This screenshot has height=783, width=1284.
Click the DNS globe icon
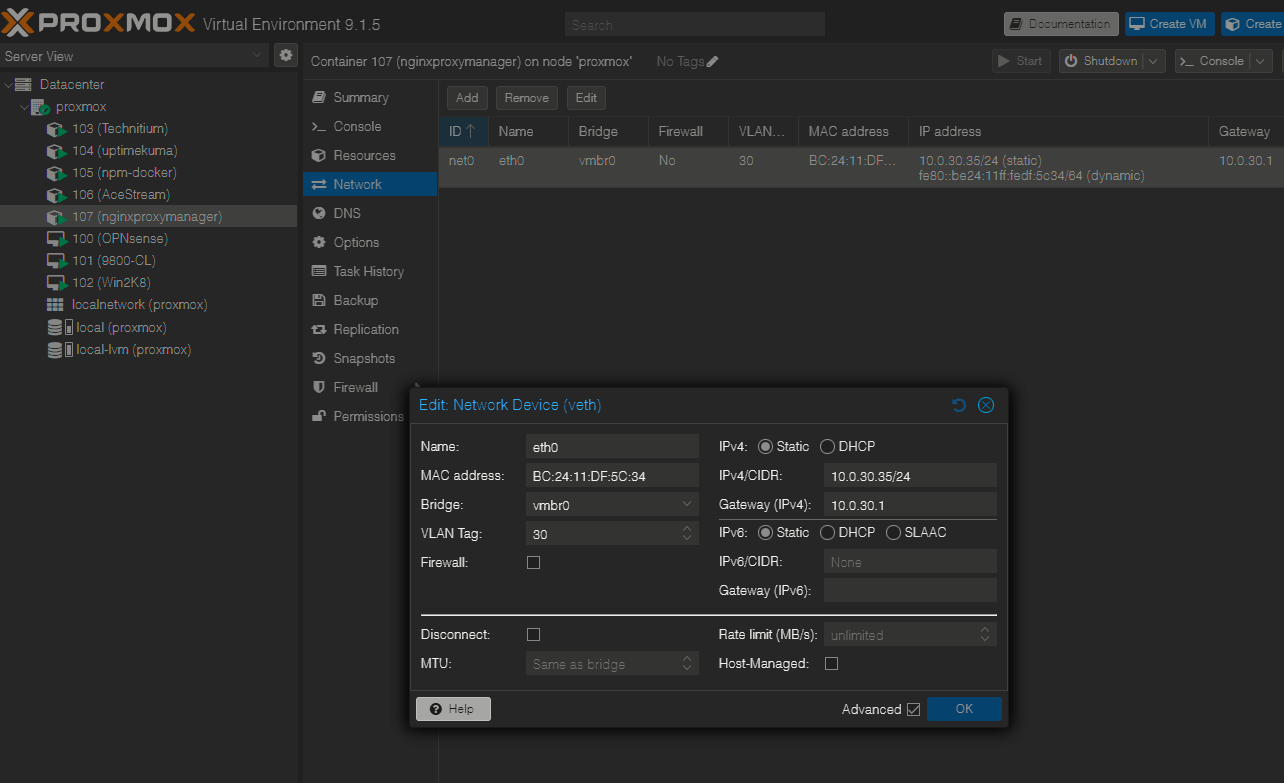319,213
